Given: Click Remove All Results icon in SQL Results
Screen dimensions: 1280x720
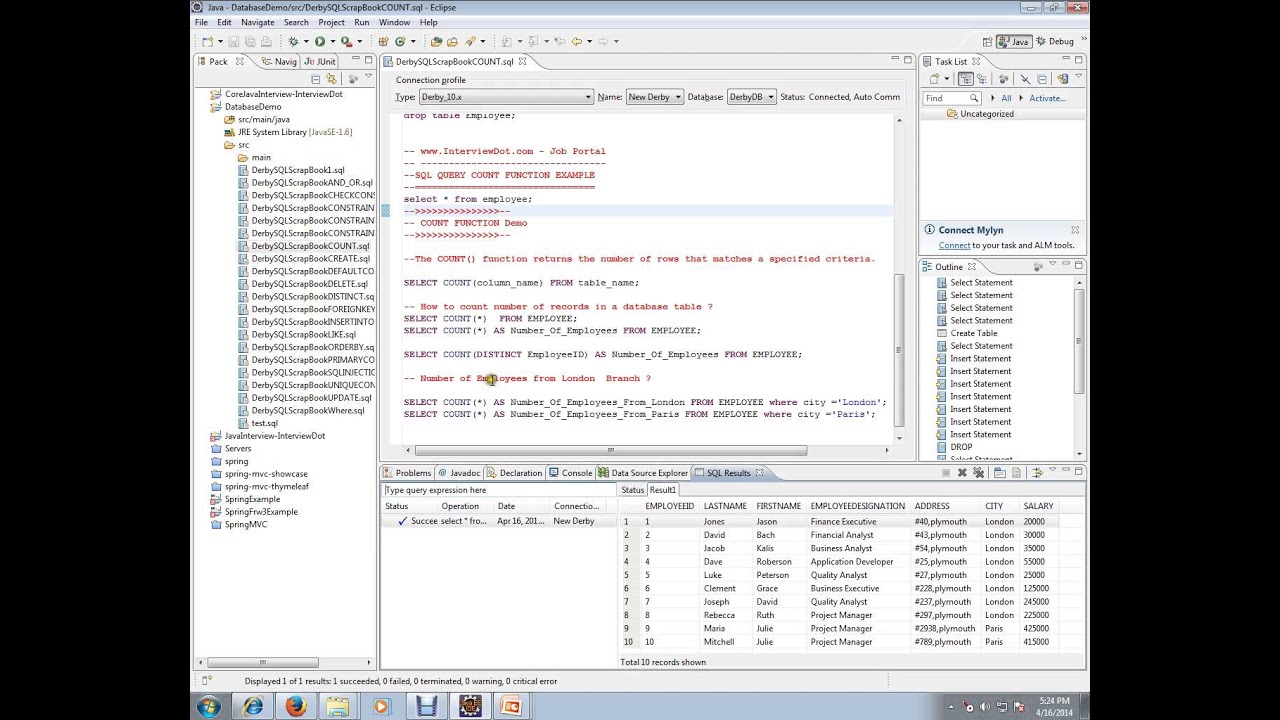Looking at the screenshot, I should (979, 473).
